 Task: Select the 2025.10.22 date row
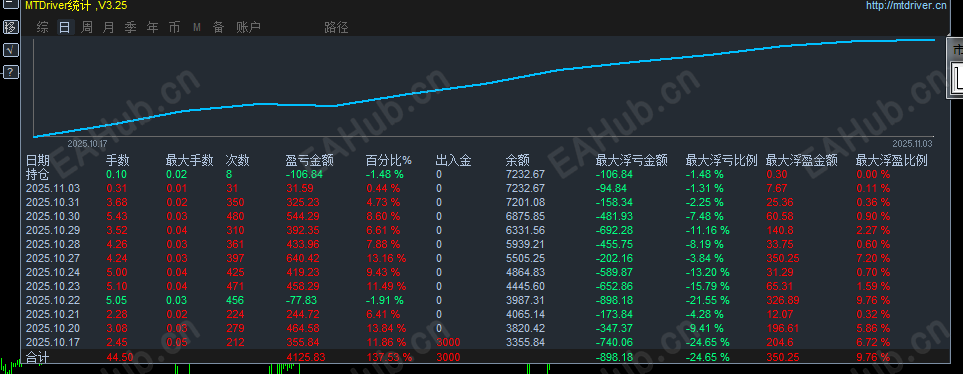pyautogui.click(x=53, y=300)
